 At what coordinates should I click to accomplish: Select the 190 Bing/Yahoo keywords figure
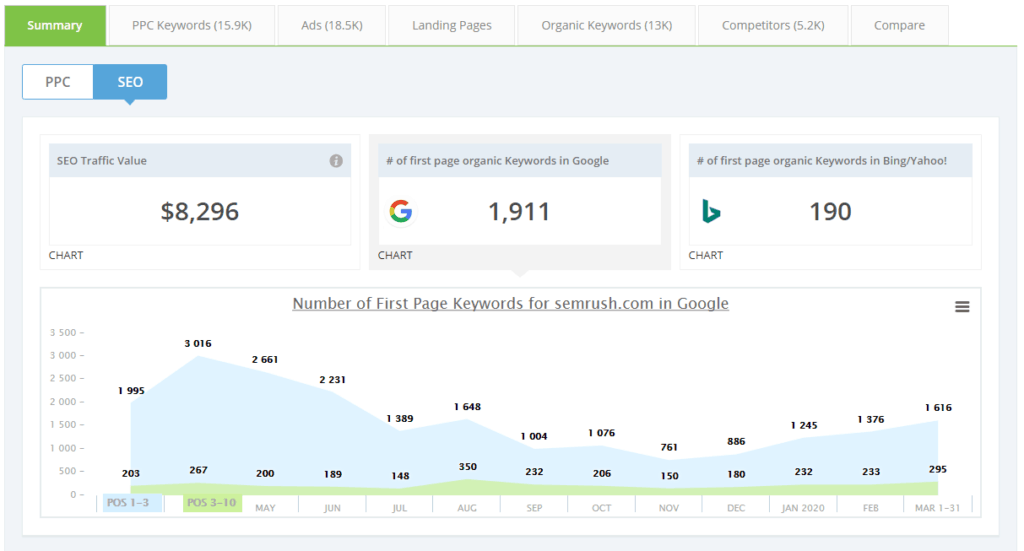click(830, 212)
